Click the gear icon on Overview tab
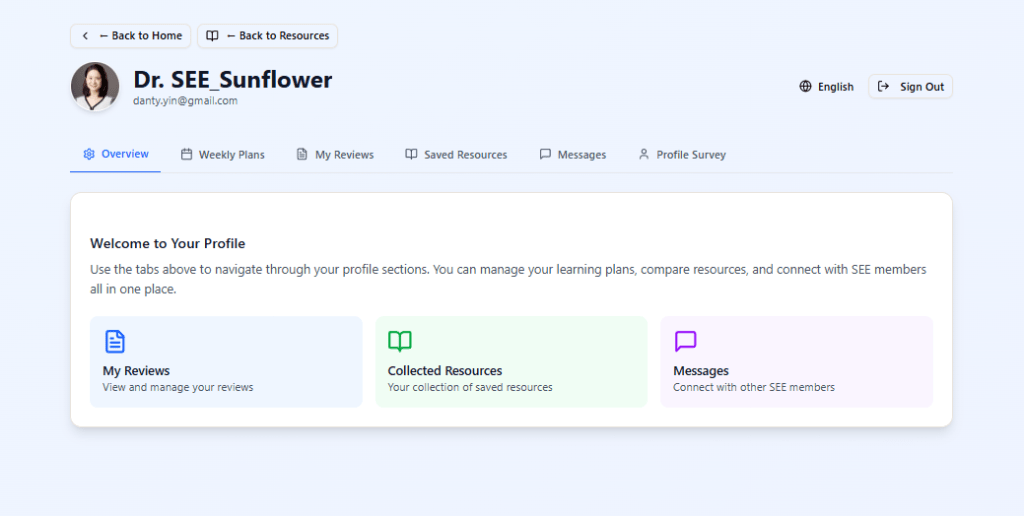The image size is (1024, 516). pyautogui.click(x=89, y=154)
